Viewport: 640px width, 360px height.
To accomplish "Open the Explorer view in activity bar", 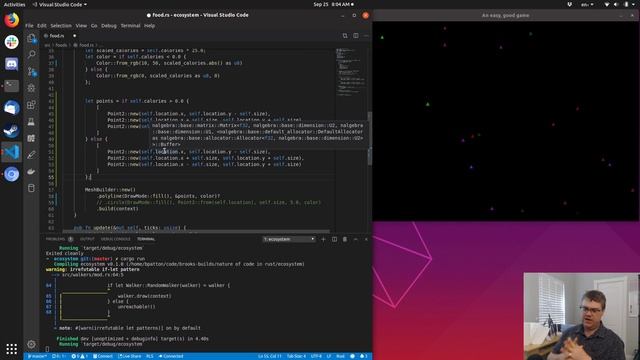I will pyautogui.click(x=31, y=38).
